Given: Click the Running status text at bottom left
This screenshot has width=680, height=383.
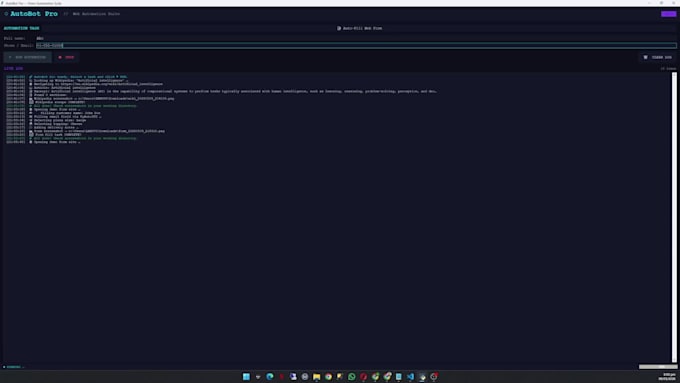Looking at the screenshot, I should coord(13,367).
